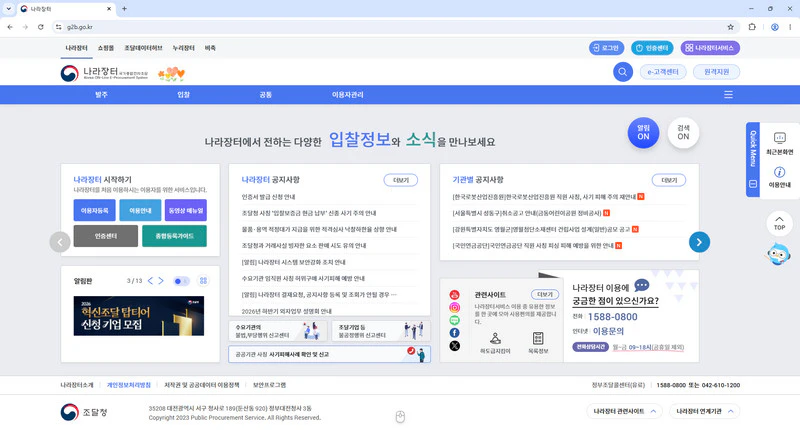Open the chatbot mascot assistant
The height and width of the screenshot is (430, 800).
(778, 254)
